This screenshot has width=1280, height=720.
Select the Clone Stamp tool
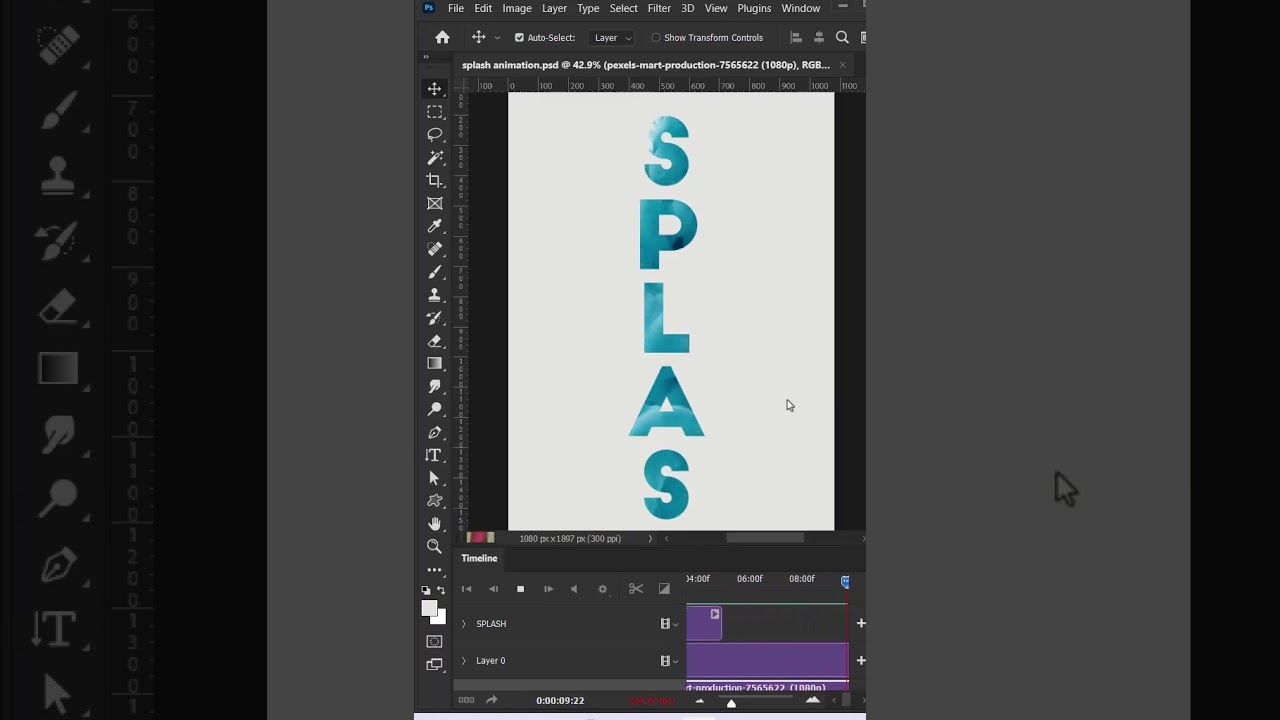[434, 295]
